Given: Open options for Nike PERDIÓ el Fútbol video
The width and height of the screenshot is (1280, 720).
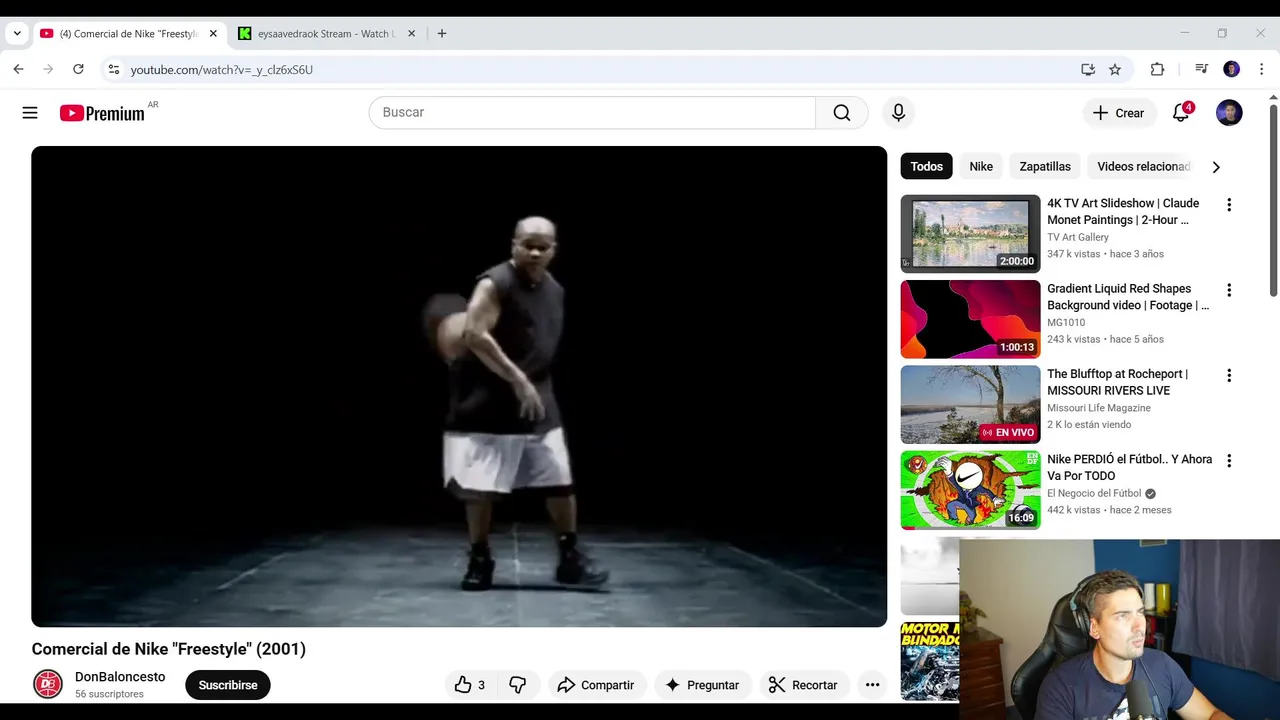Looking at the screenshot, I should 1229,461.
